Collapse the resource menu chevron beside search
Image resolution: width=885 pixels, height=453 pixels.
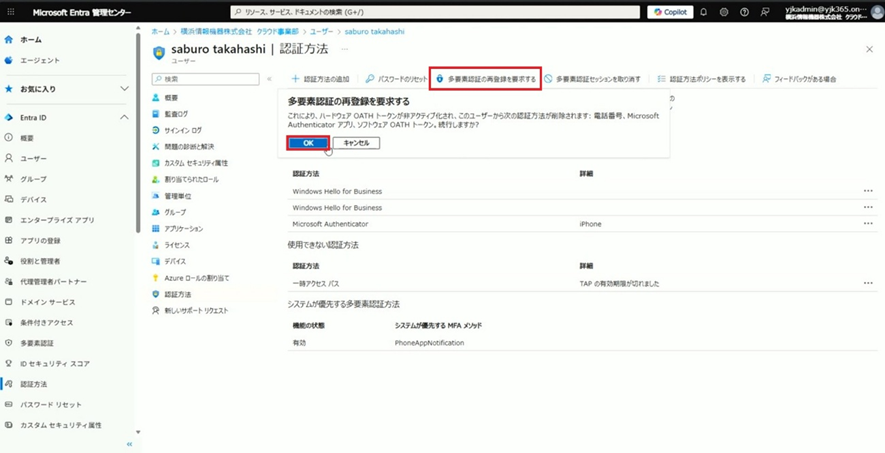click(x=269, y=78)
